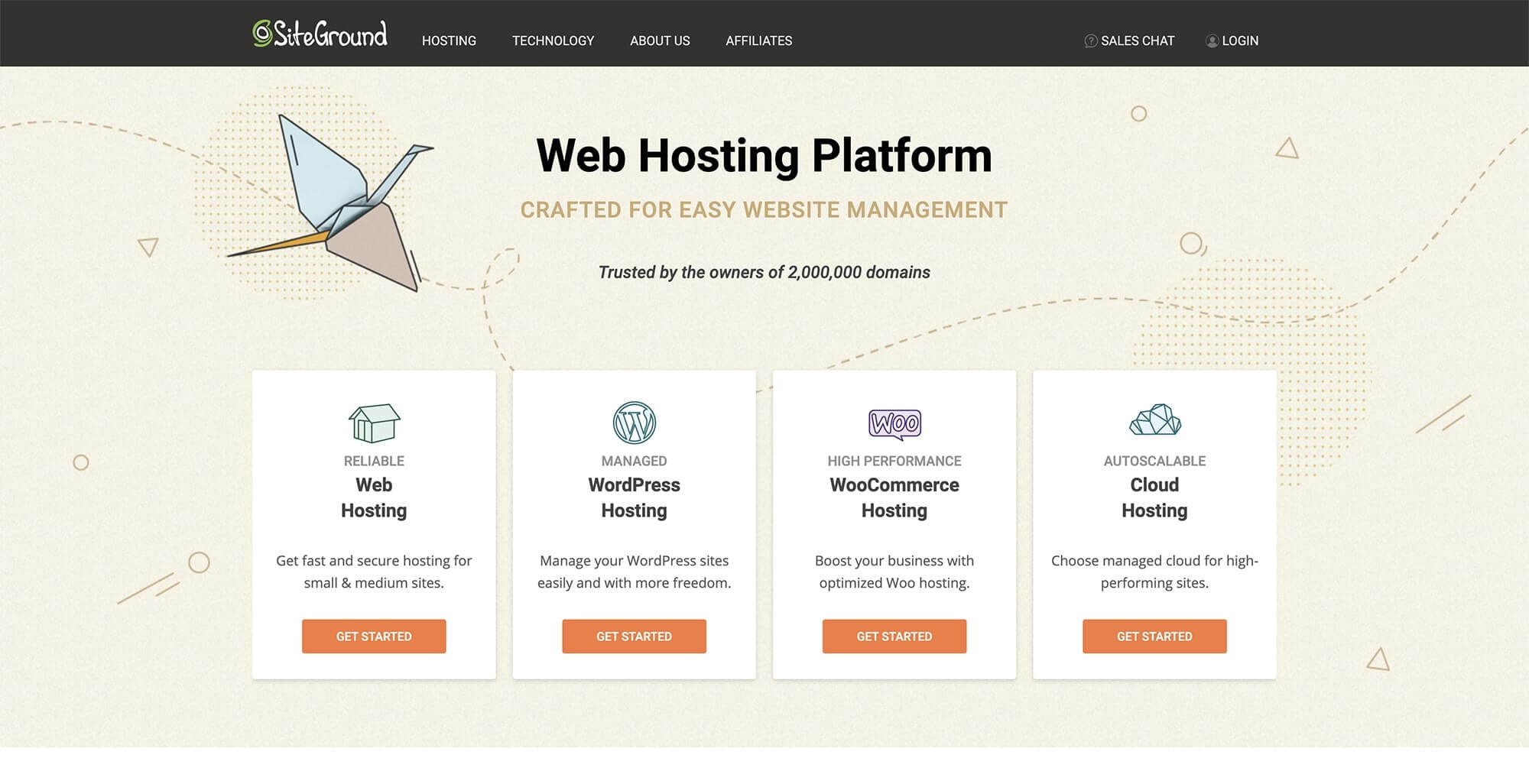Click 'Choose managed cloud' description
Screen dimensions: 1529x784
[x=1154, y=572]
